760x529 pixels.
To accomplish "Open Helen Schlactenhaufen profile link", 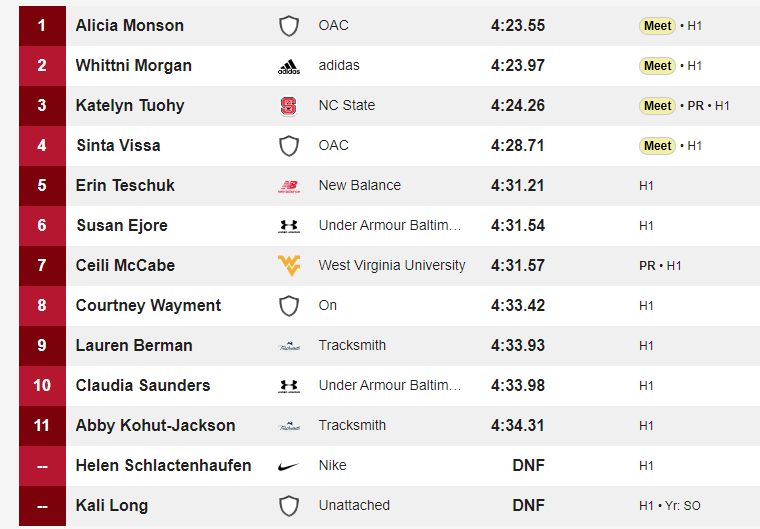I will click(x=163, y=465).
